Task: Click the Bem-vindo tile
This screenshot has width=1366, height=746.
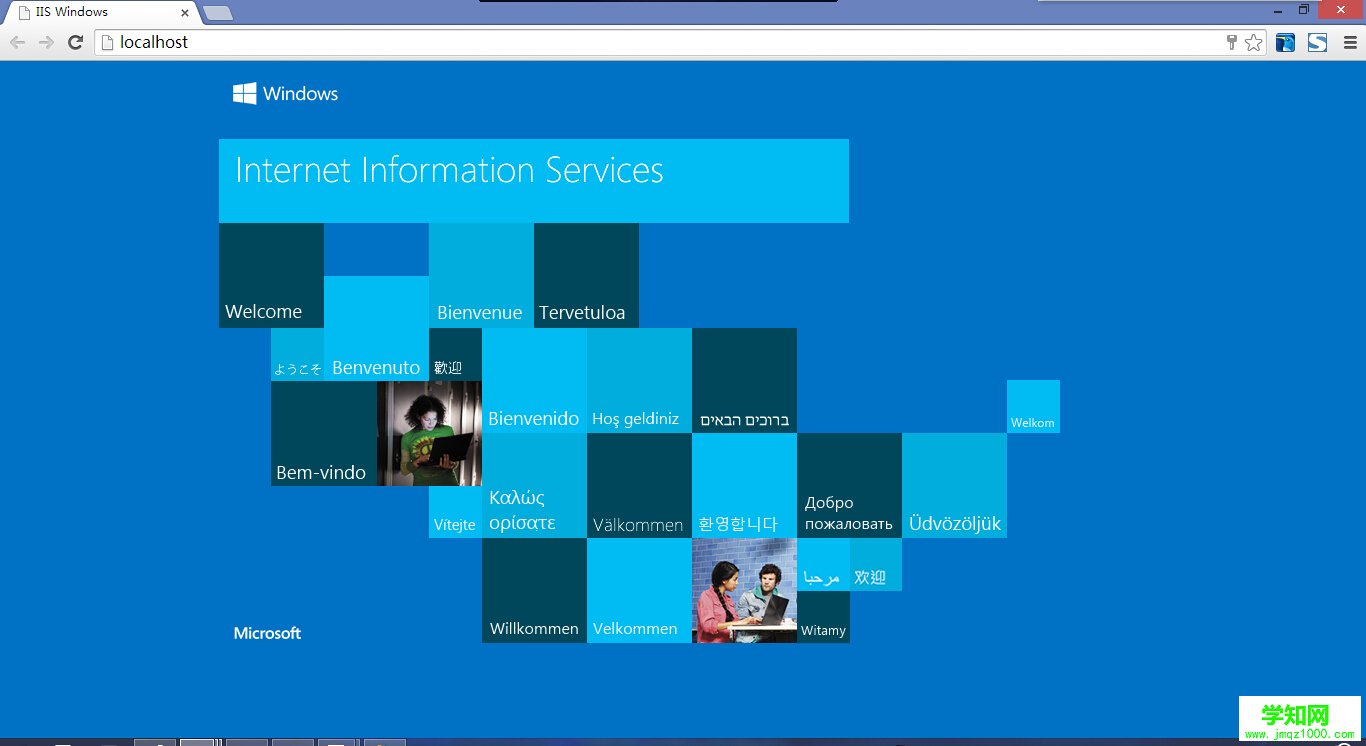Action: coord(324,433)
